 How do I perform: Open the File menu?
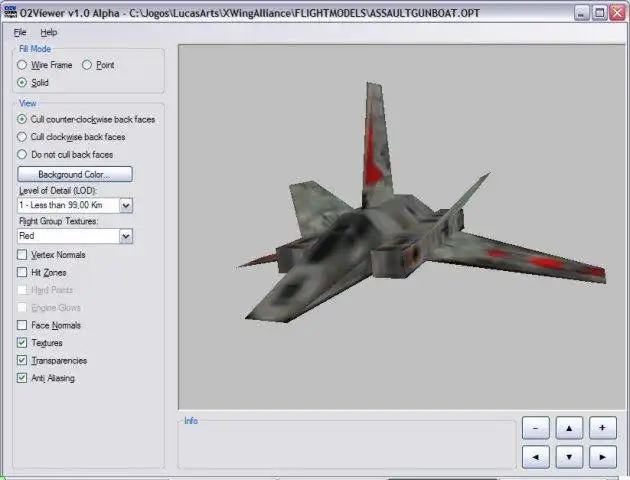(x=20, y=32)
